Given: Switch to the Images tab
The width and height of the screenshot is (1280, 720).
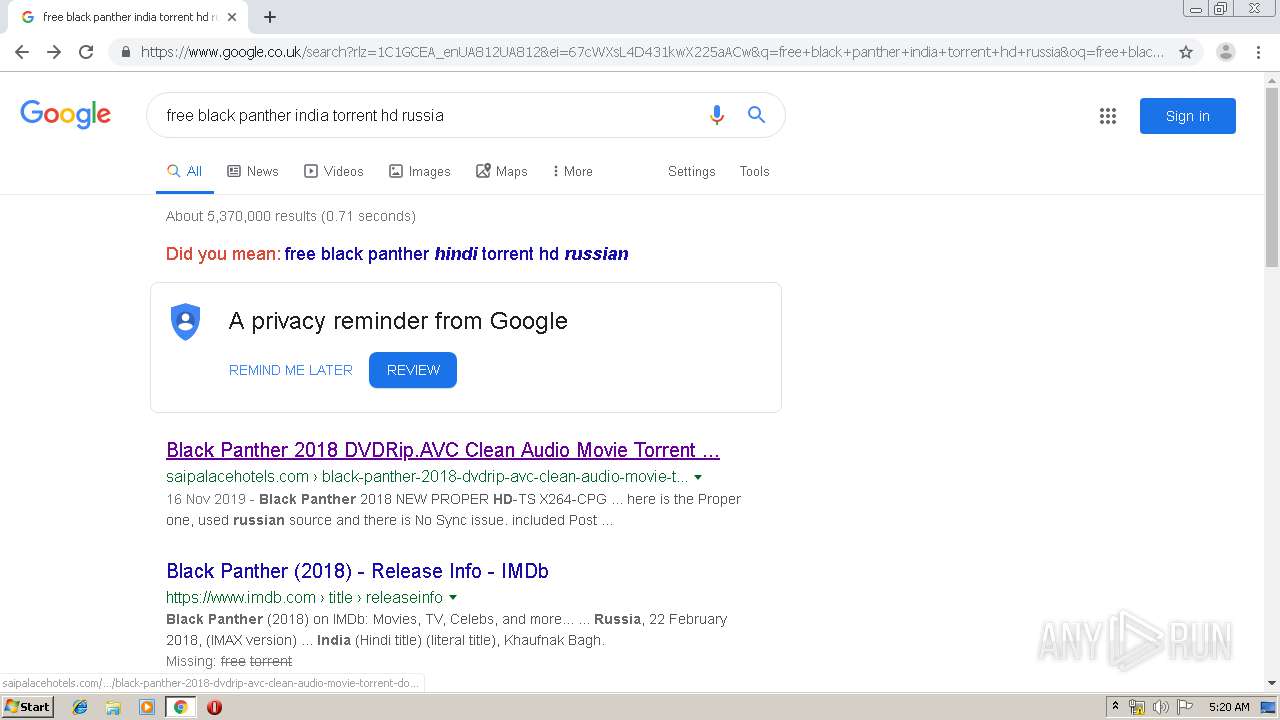Looking at the screenshot, I should (420, 171).
